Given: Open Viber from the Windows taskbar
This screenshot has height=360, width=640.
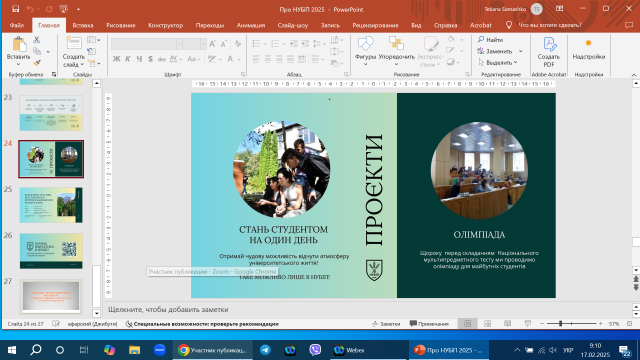Looking at the screenshot, I should coord(315,350).
